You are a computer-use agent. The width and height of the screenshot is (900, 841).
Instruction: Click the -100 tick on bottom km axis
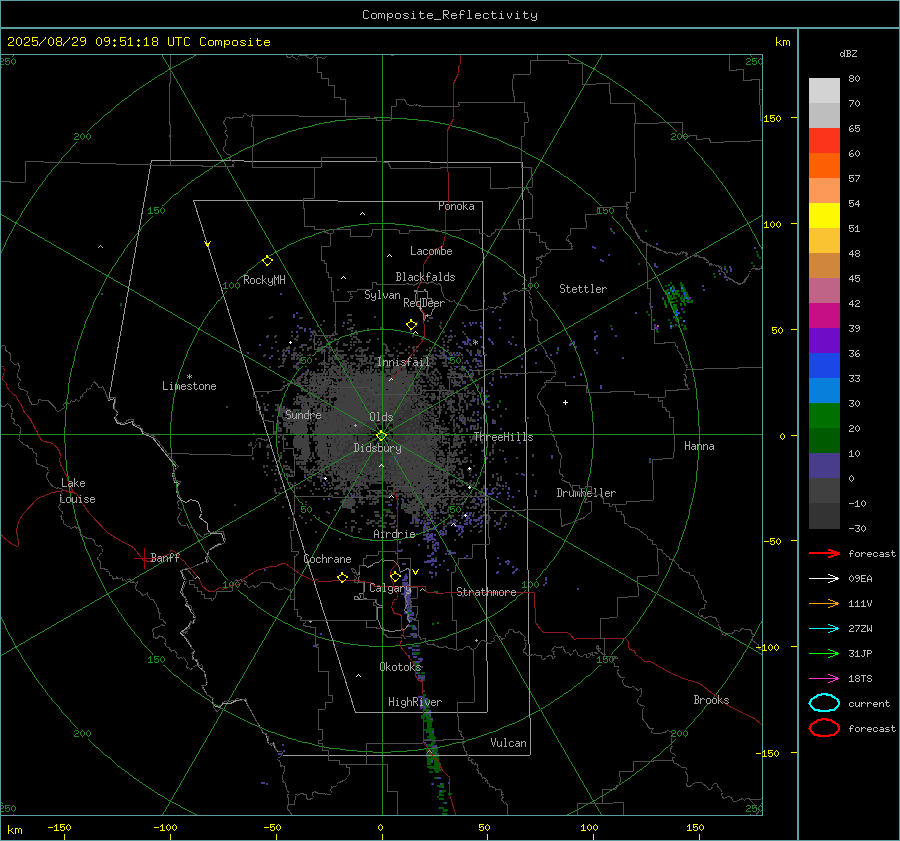tap(165, 827)
